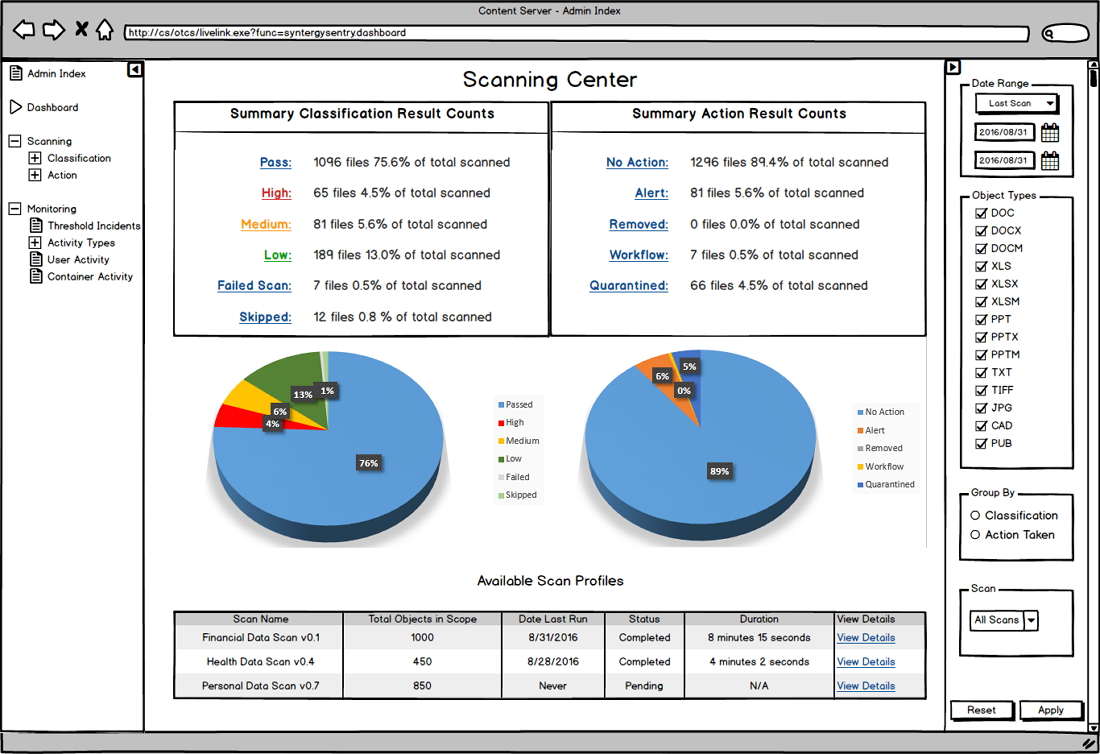1100x754 pixels.
Task: Open User Activity in sidebar
Action: point(78,260)
